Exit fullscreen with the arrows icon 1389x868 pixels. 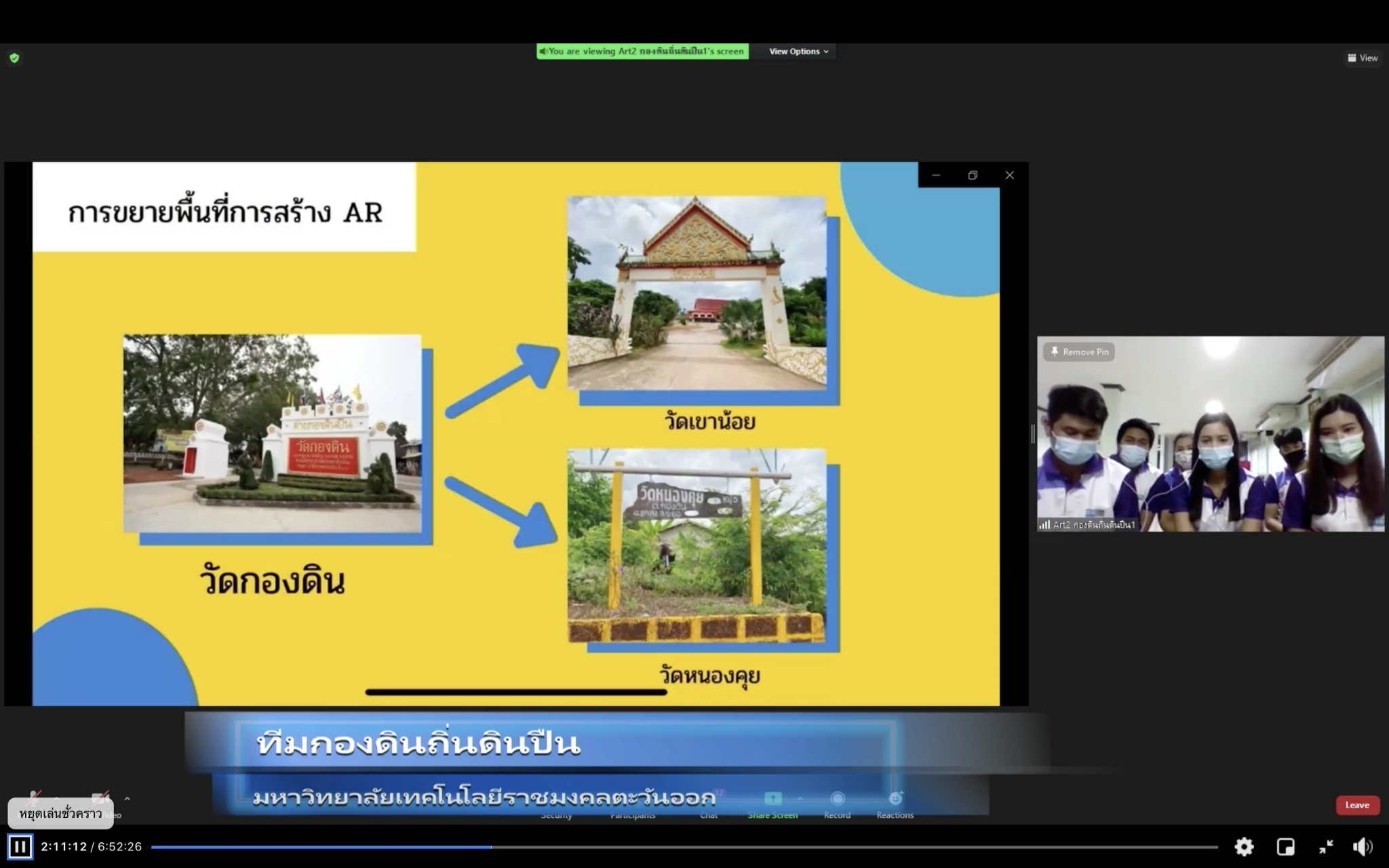pyautogui.click(x=1326, y=846)
